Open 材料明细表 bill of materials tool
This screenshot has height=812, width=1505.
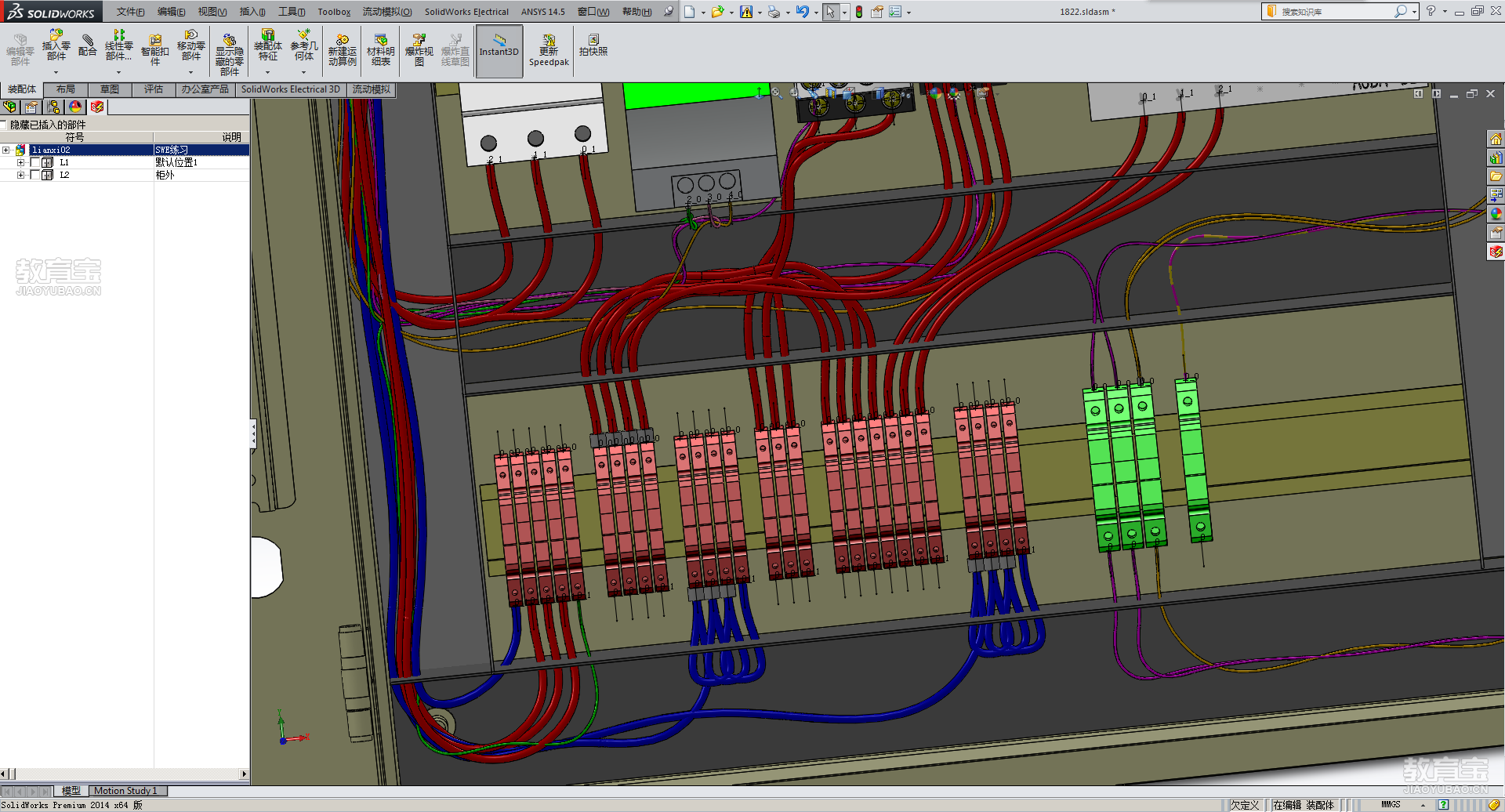pyautogui.click(x=380, y=49)
